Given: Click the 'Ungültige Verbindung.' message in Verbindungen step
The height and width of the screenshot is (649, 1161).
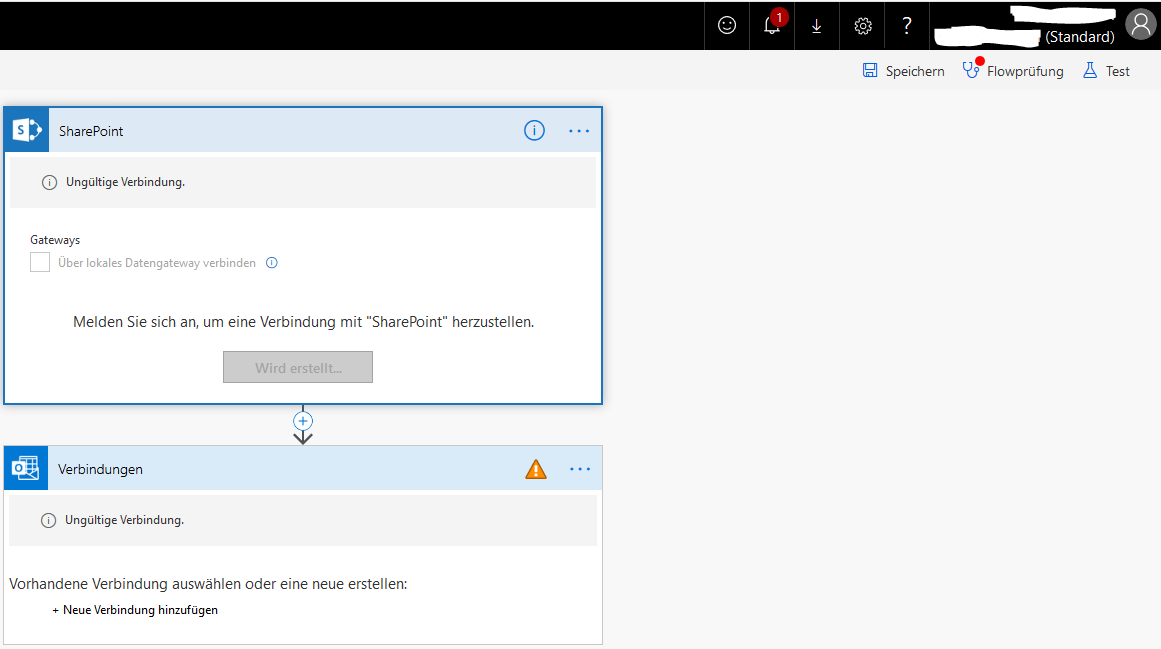Looking at the screenshot, I should [124, 520].
